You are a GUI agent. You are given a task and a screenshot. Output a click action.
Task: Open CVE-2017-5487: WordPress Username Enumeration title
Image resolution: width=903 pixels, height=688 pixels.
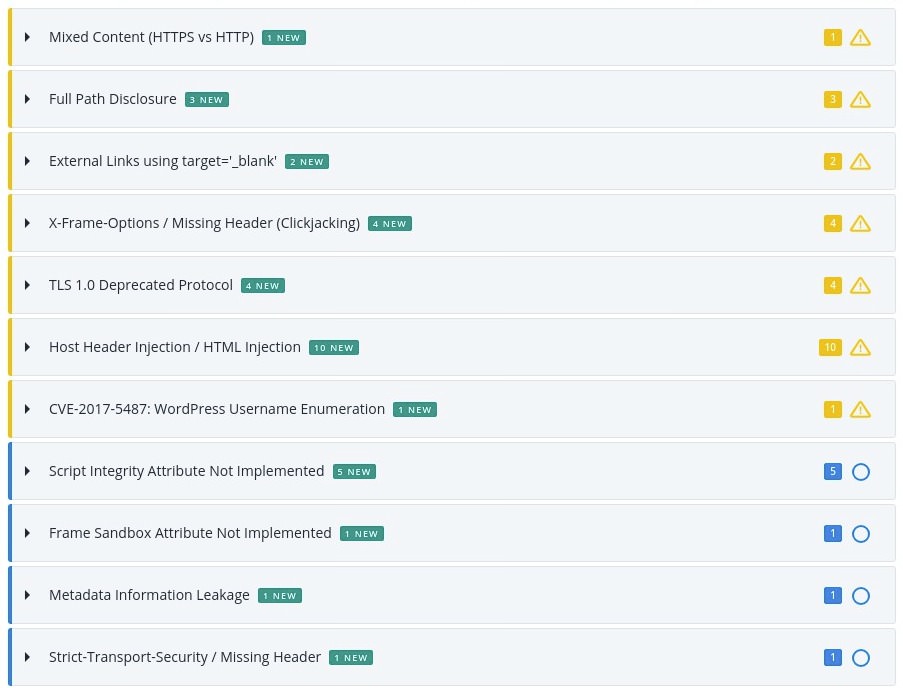[217, 409]
